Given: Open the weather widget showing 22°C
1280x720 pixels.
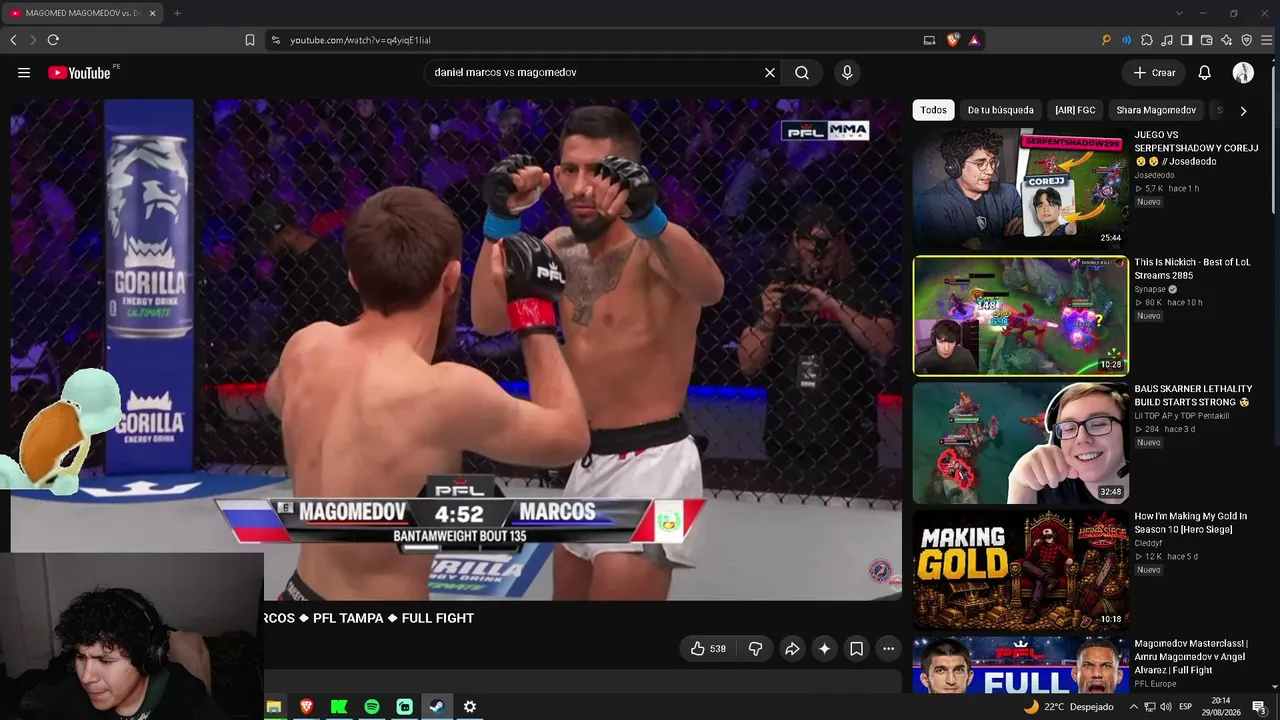Looking at the screenshot, I should pos(1067,707).
